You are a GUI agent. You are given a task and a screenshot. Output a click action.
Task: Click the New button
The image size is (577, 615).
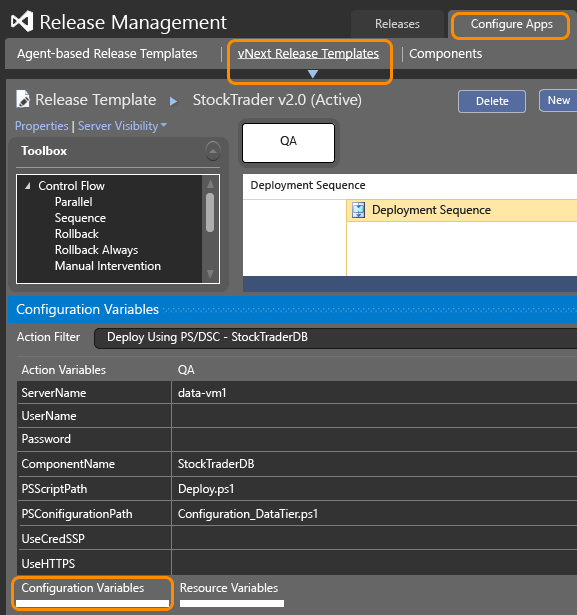pos(558,100)
